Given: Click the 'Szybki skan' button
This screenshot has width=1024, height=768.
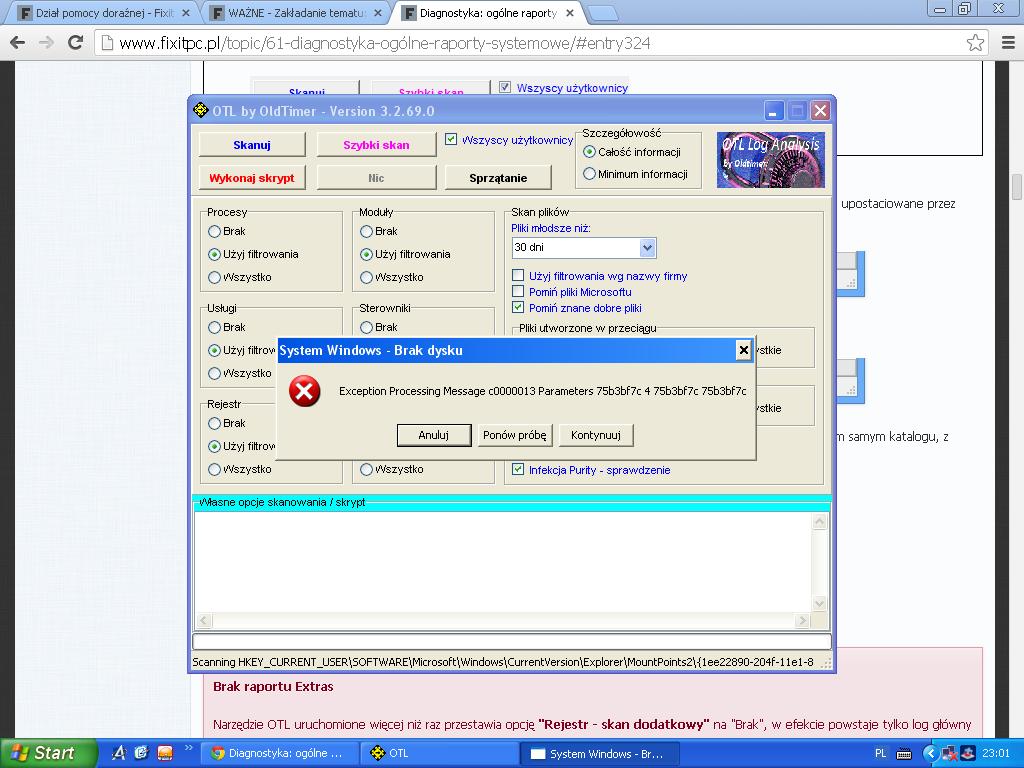Looking at the screenshot, I should coord(376,145).
